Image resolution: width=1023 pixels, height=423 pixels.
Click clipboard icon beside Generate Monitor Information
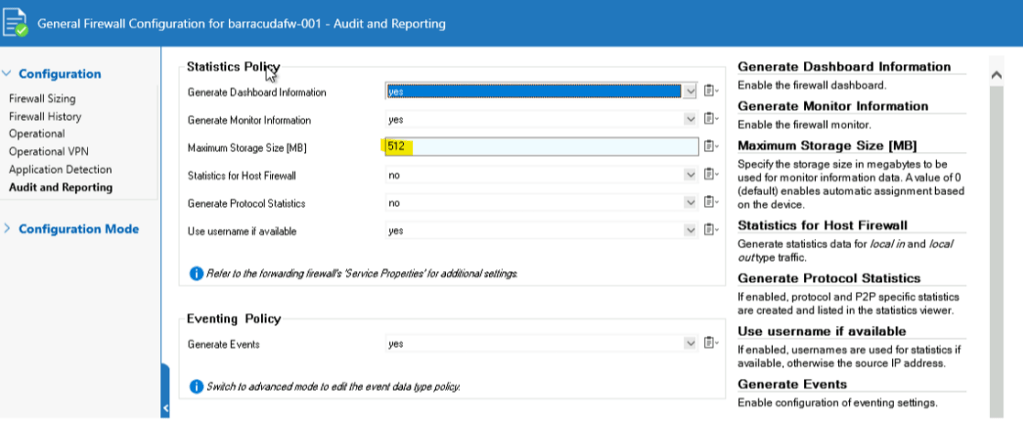709,120
